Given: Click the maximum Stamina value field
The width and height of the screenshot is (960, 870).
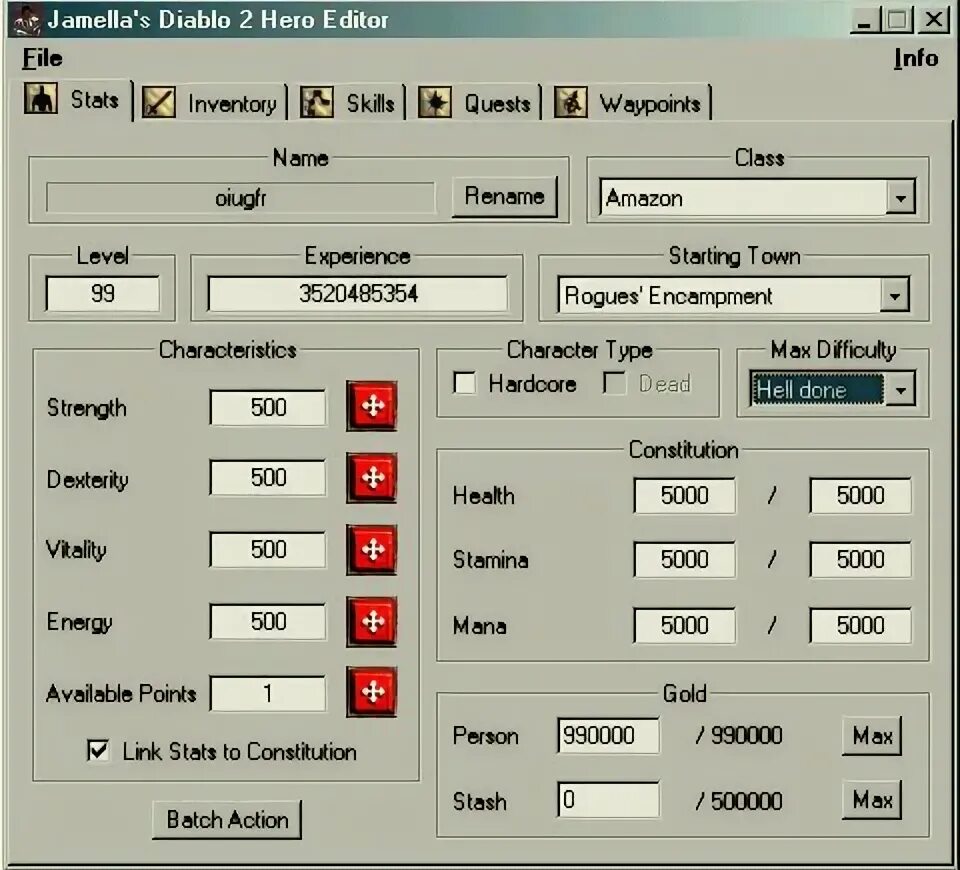Looking at the screenshot, I should pyautogui.click(x=860, y=559).
